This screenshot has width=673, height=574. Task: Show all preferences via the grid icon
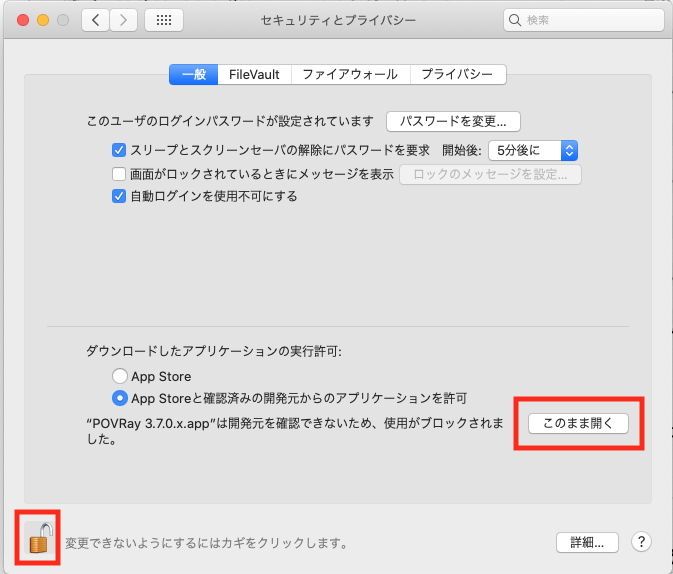tap(163, 20)
